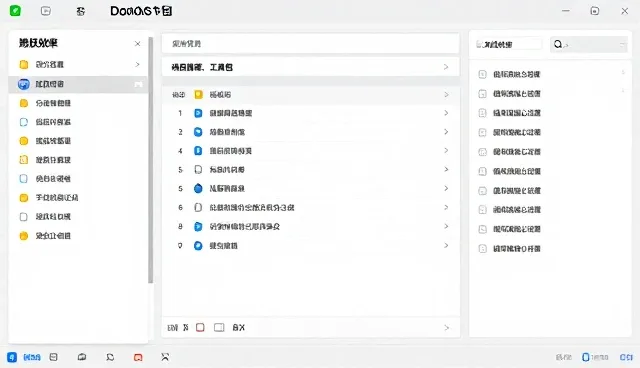Expand the first sidebar item using its chevron

(138, 64)
